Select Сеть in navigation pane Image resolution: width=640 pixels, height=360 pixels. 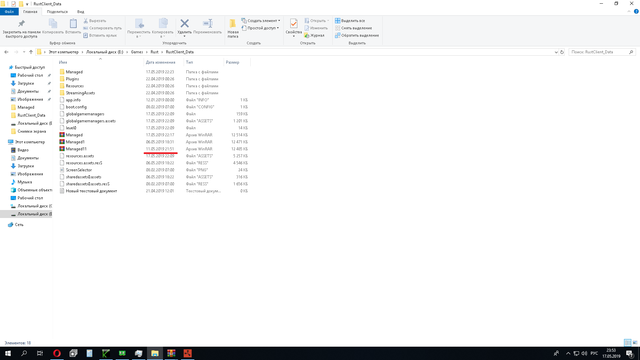(19, 225)
